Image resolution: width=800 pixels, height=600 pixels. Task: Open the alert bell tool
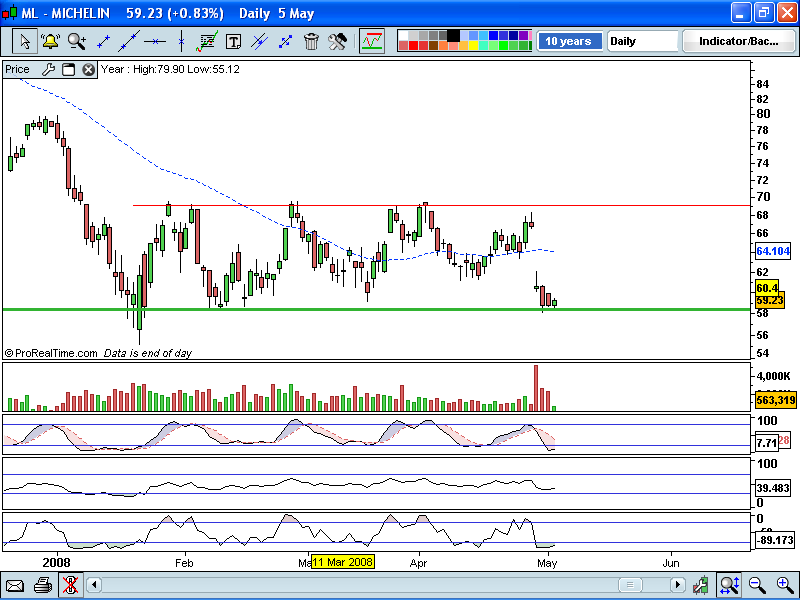(x=51, y=41)
